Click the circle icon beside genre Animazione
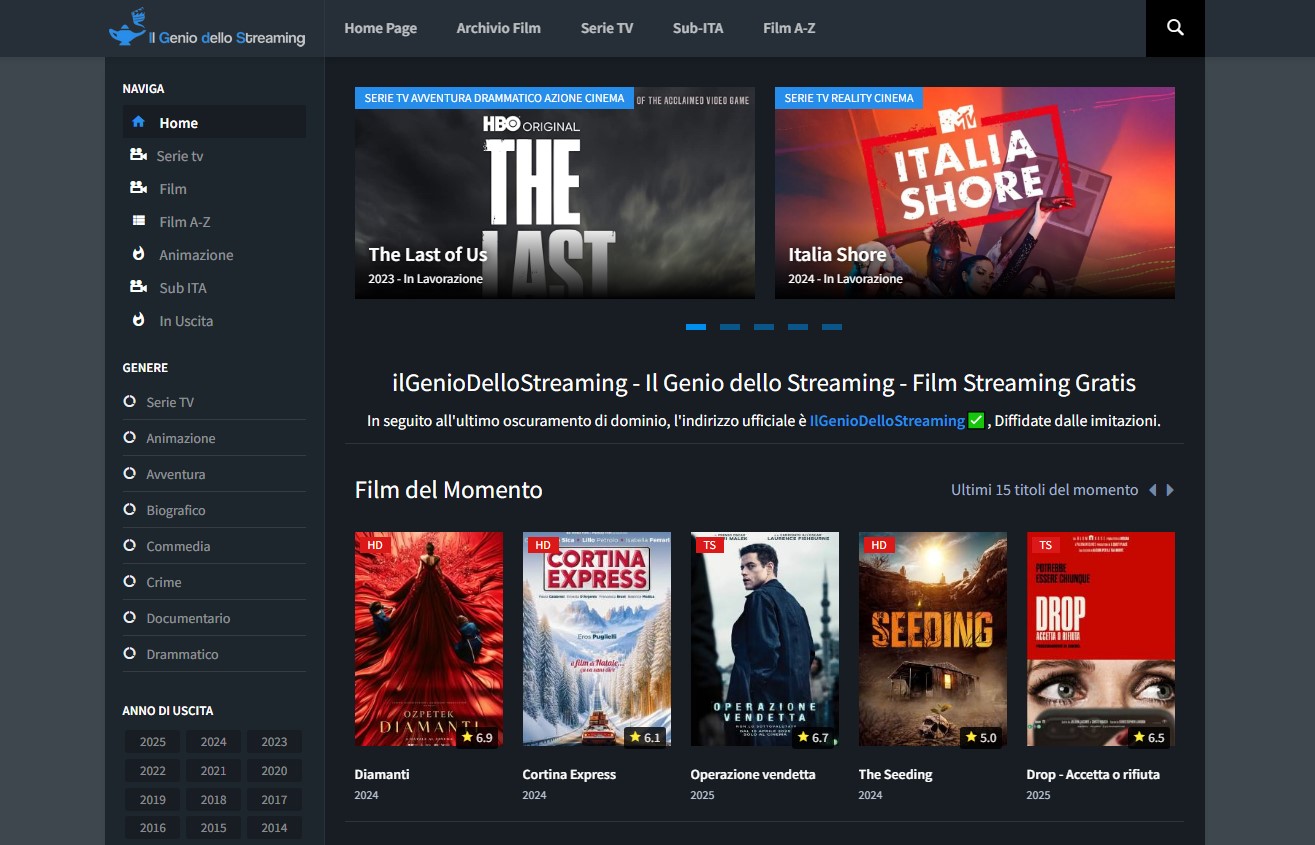Screen dimensions: 1315x845 tap(129, 437)
